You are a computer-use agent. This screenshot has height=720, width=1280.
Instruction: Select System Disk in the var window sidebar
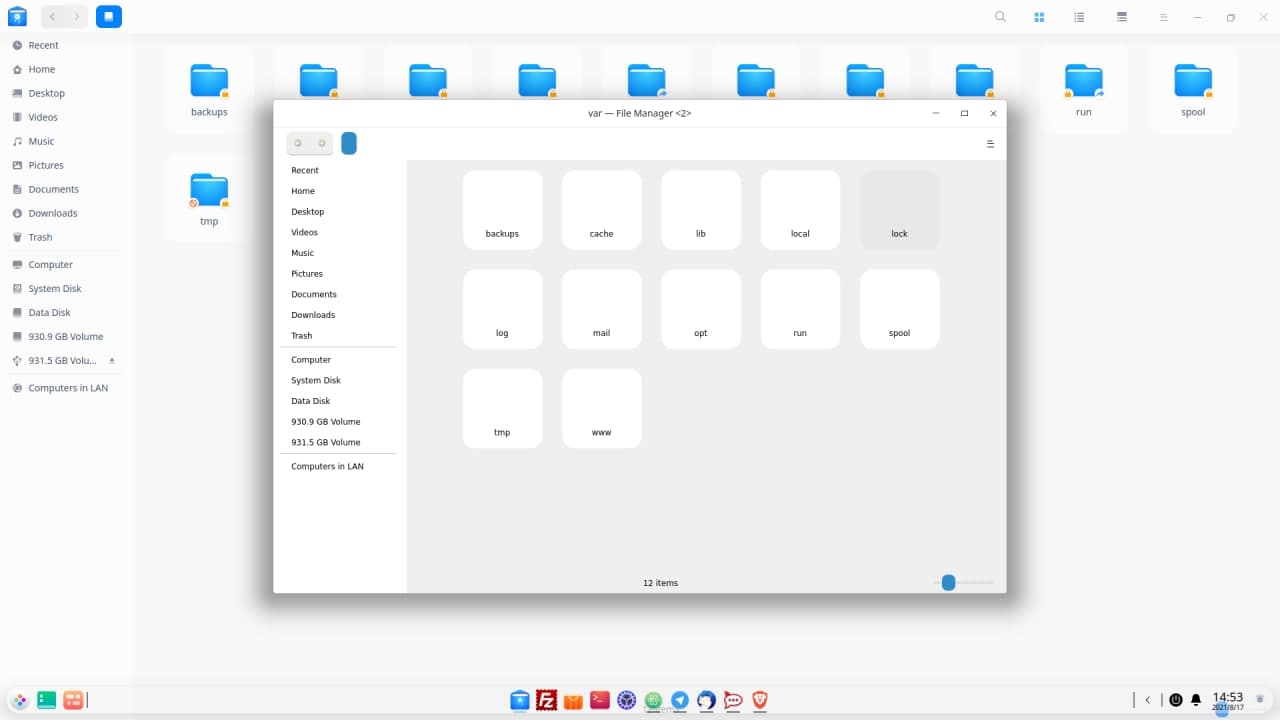click(316, 380)
